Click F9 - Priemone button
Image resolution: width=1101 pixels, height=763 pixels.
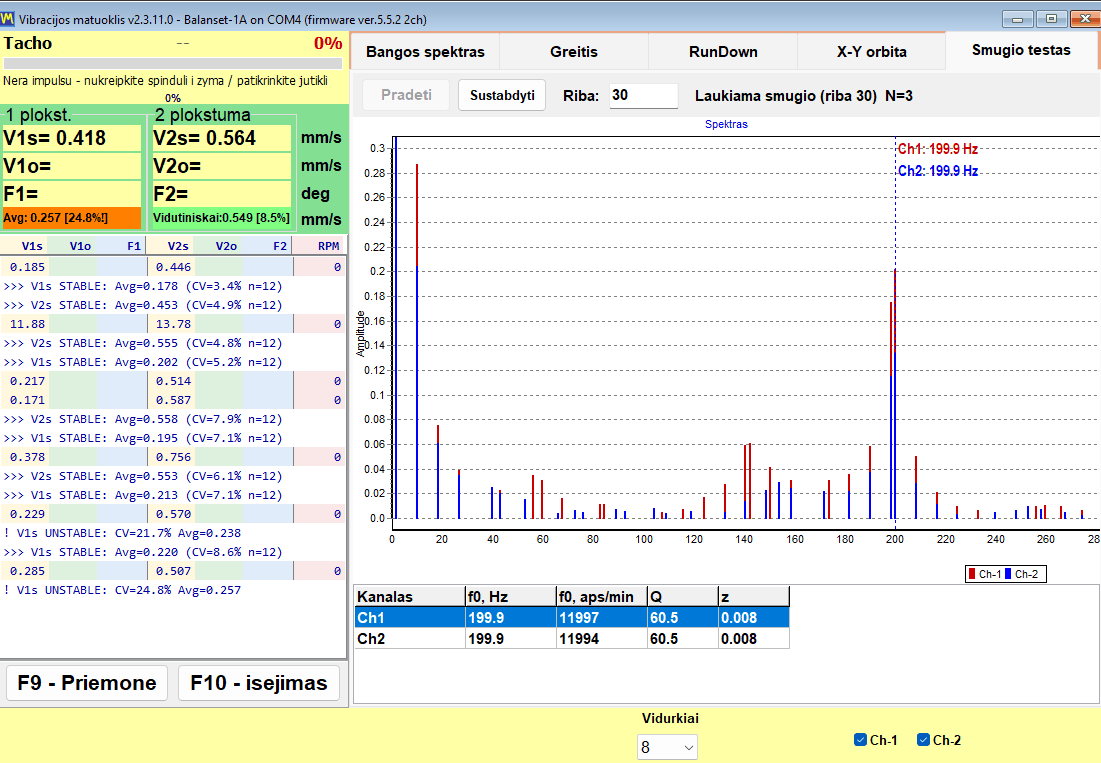(x=87, y=683)
